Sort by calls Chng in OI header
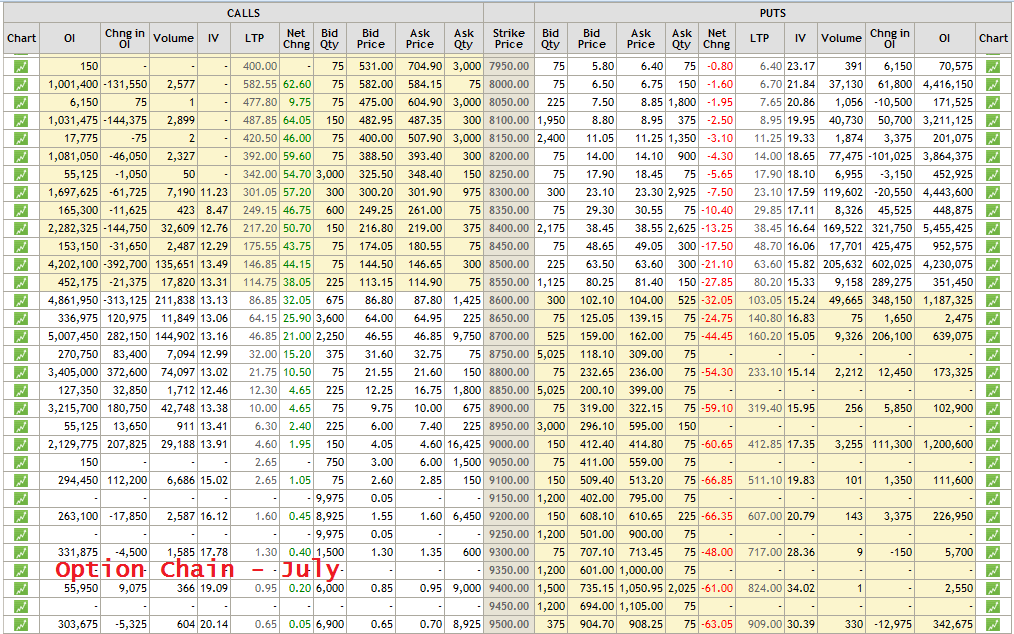This screenshot has width=1014, height=634. pyautogui.click(x=124, y=38)
